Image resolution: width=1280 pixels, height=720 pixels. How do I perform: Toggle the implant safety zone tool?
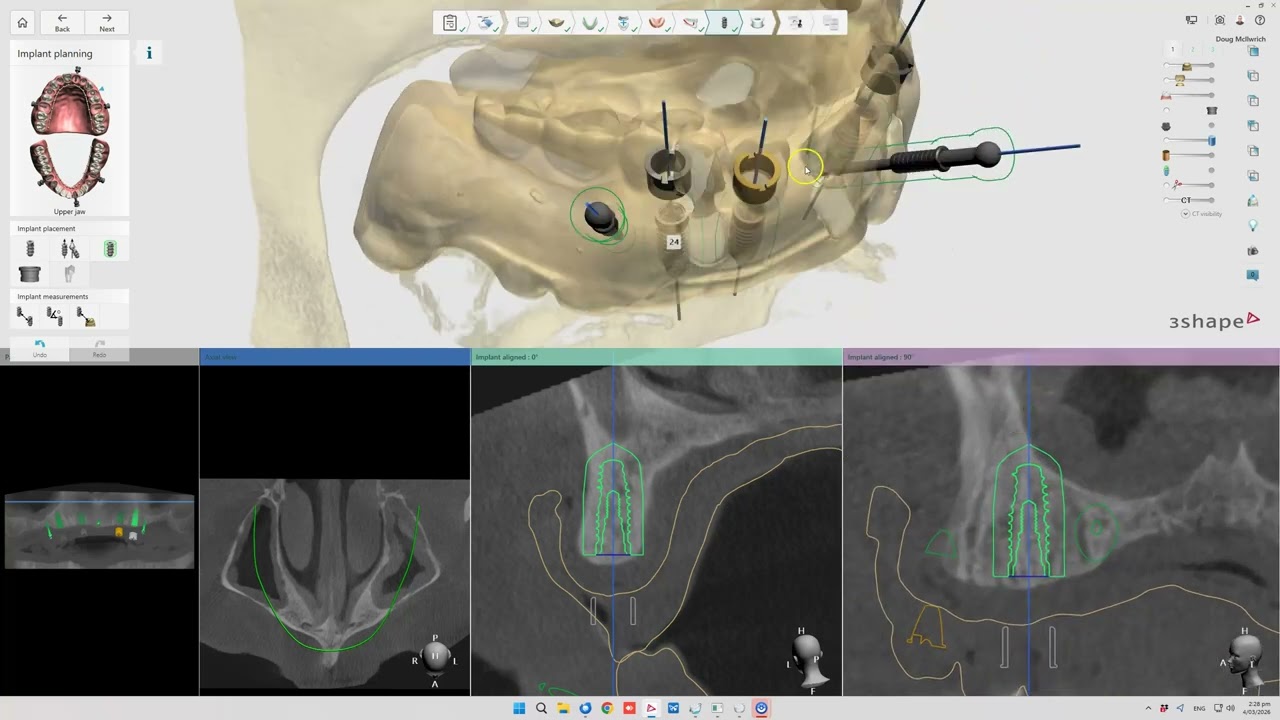(x=110, y=249)
